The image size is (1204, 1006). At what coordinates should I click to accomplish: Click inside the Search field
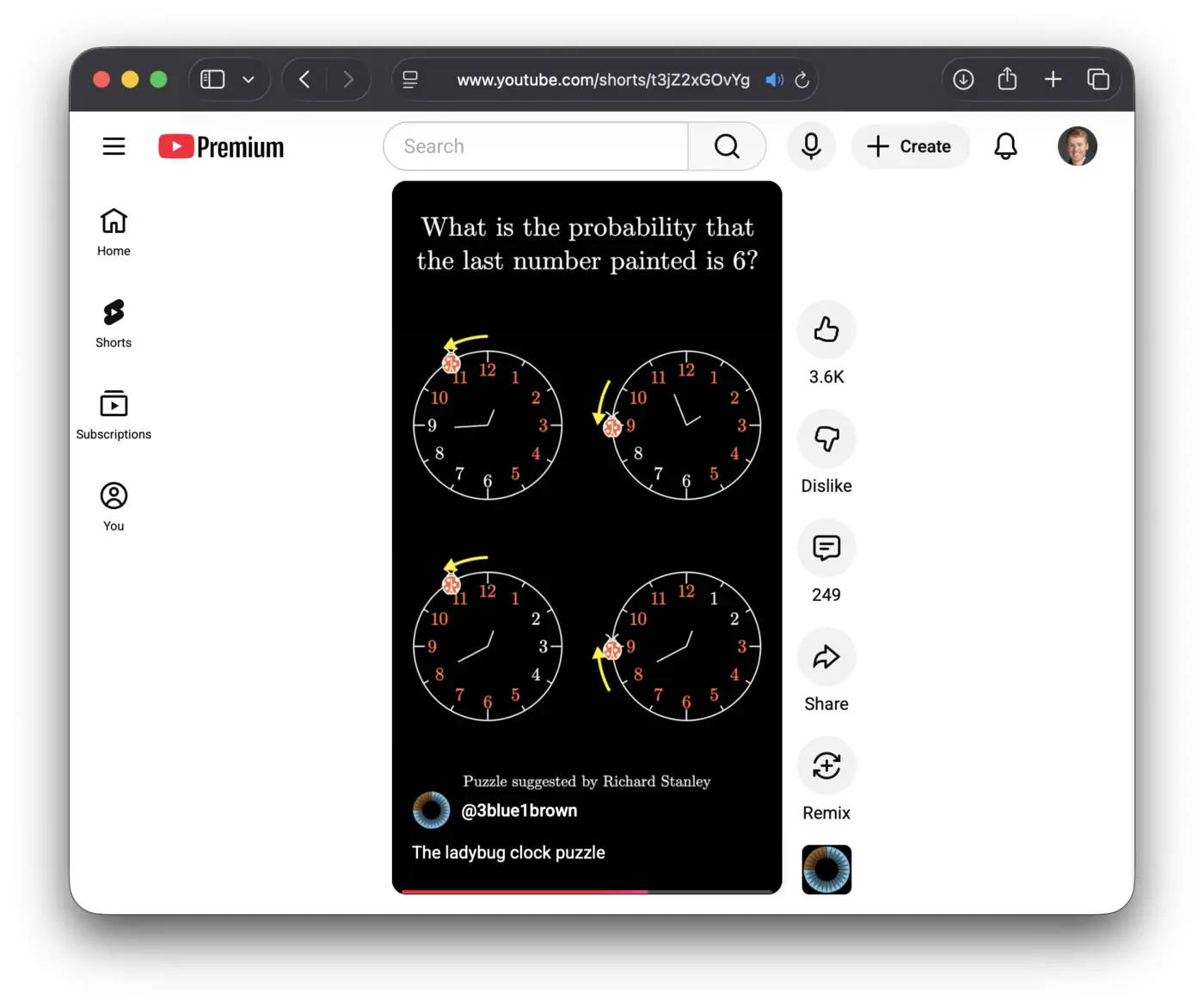tap(533, 146)
